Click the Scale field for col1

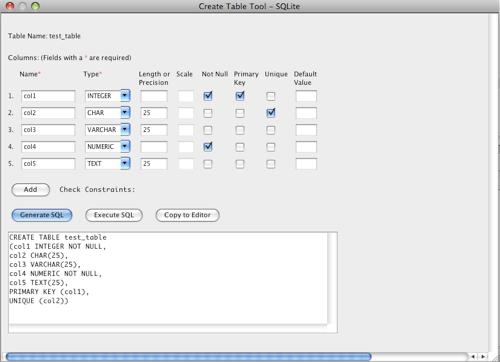(x=186, y=96)
